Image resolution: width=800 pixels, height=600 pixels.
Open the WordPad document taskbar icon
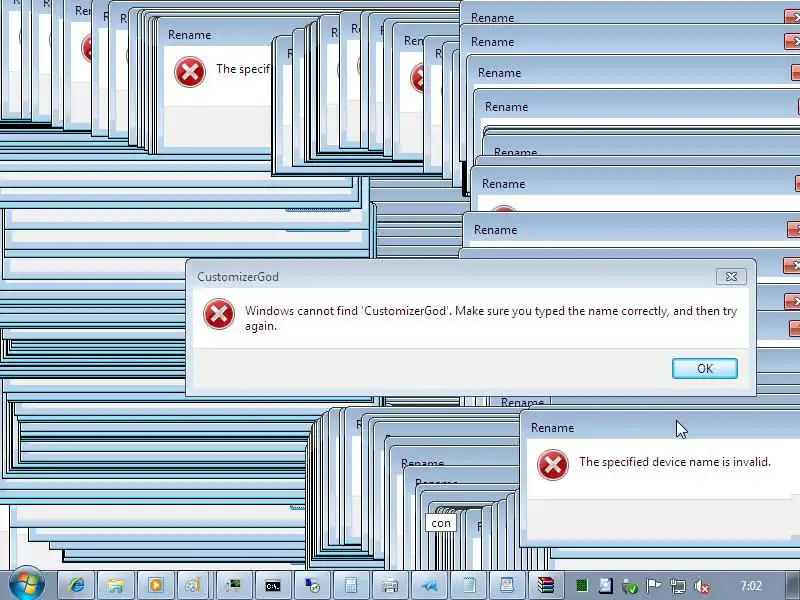(507, 585)
